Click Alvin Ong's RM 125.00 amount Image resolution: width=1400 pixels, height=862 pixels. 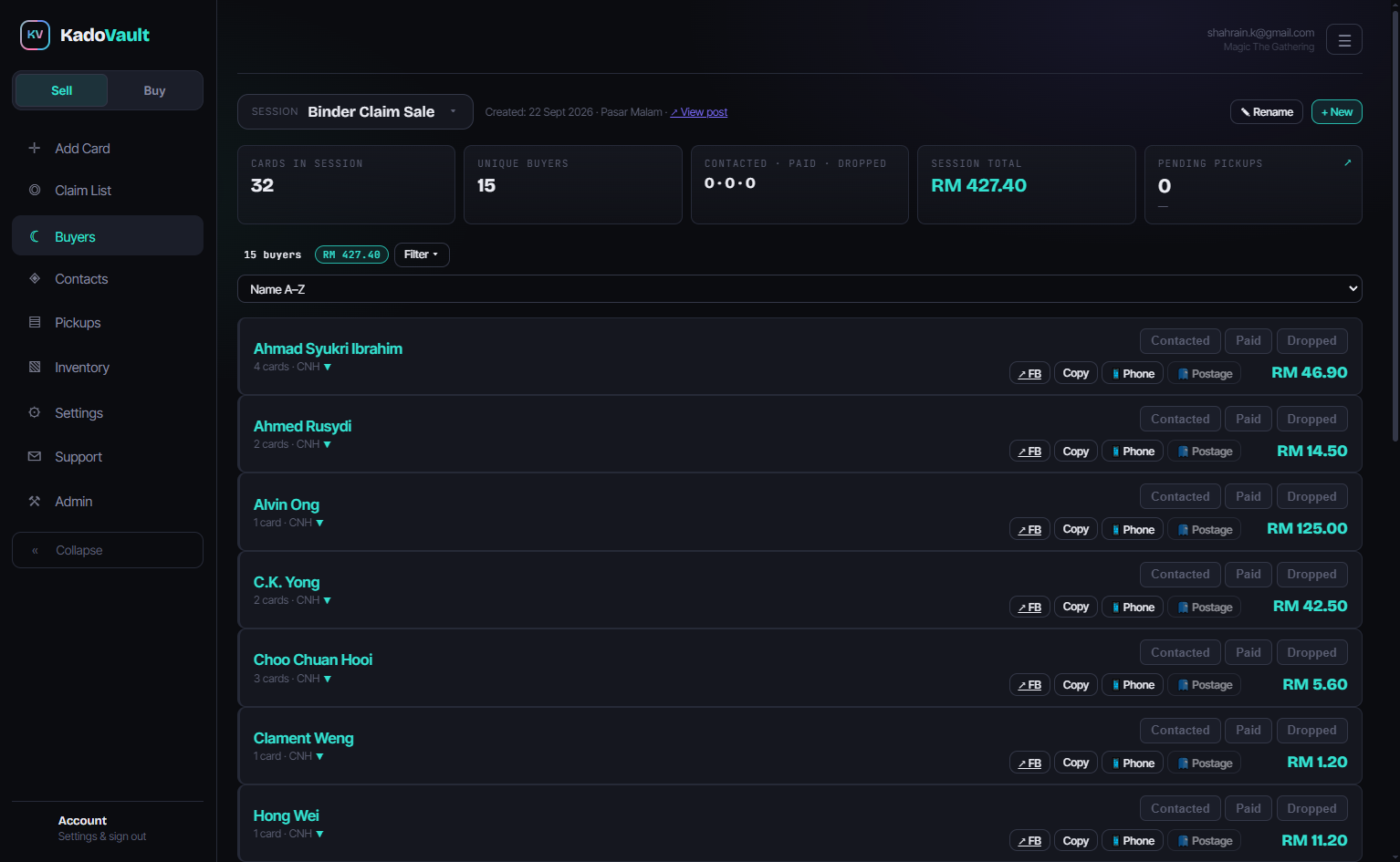1307,528
